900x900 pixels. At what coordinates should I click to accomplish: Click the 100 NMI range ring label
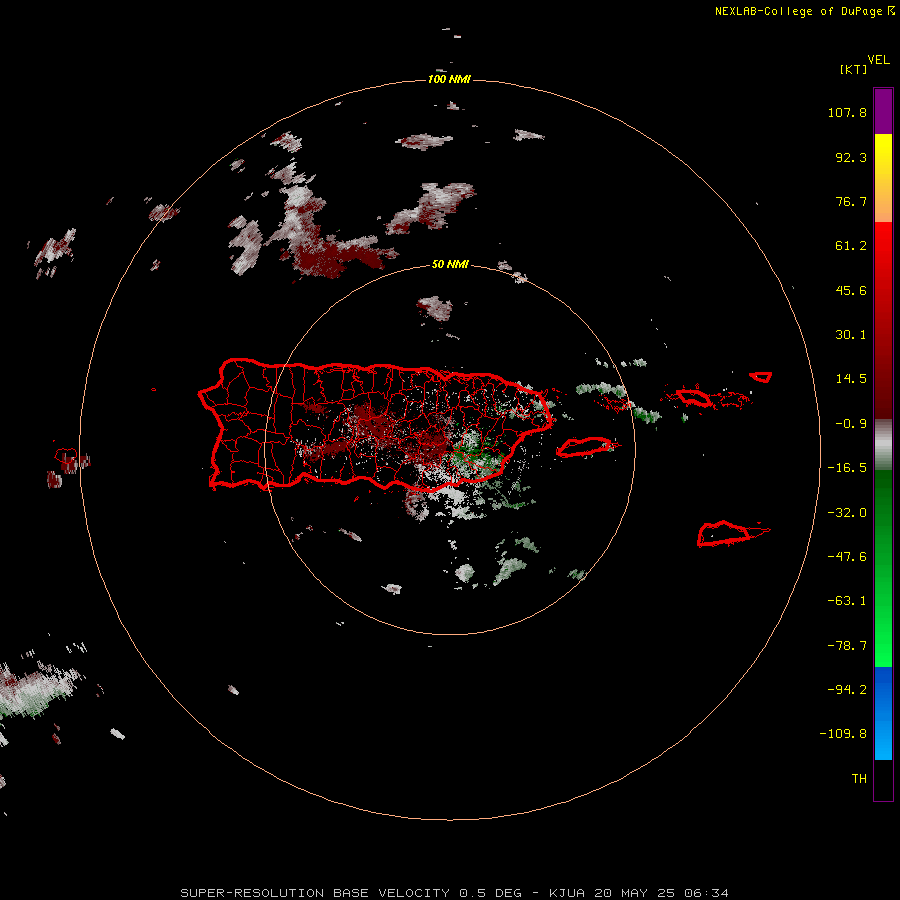pos(449,79)
